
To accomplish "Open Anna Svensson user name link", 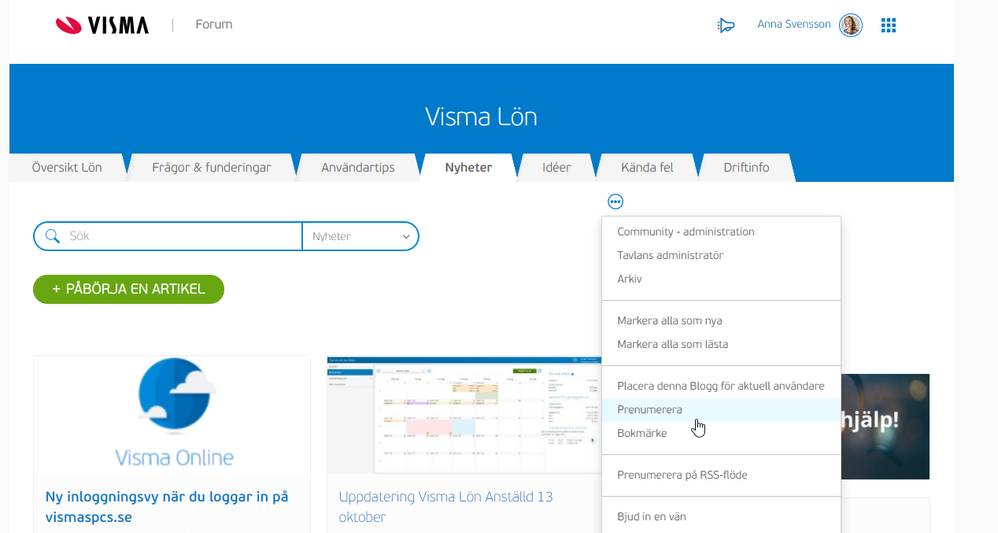I will (x=794, y=24).
